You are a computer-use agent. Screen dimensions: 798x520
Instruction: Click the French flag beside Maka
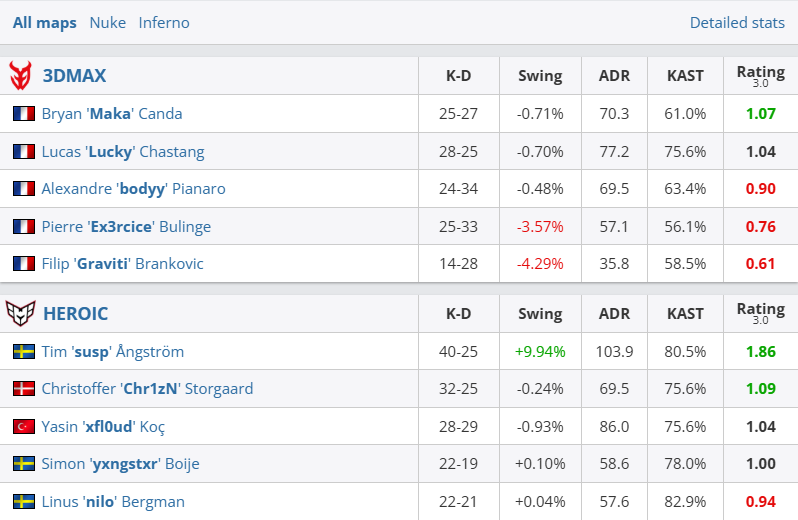coord(23,114)
